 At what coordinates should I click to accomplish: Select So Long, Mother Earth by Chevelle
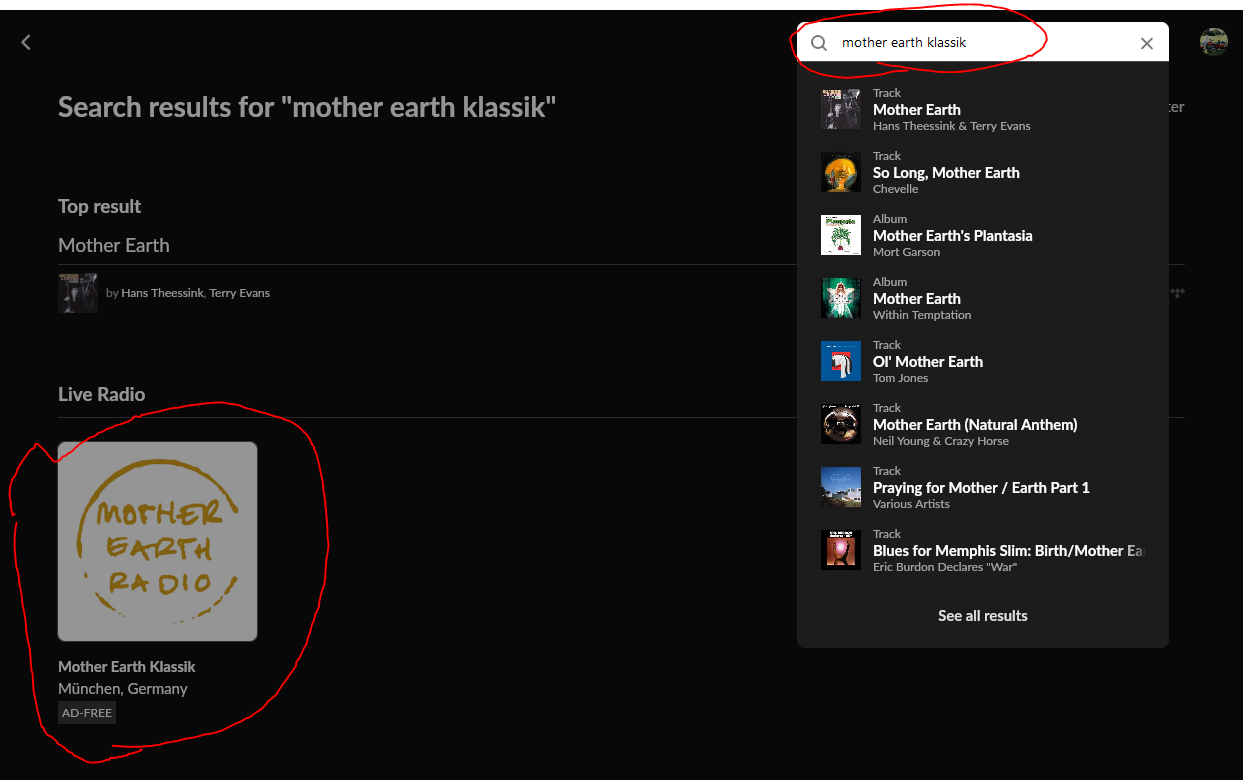pos(945,173)
